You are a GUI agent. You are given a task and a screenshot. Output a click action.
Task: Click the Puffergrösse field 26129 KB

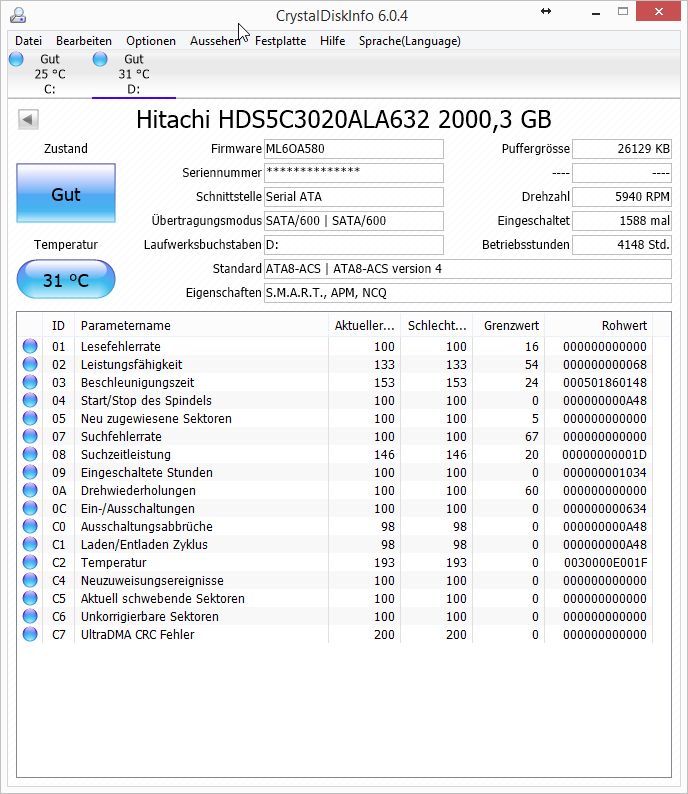[x=622, y=149]
